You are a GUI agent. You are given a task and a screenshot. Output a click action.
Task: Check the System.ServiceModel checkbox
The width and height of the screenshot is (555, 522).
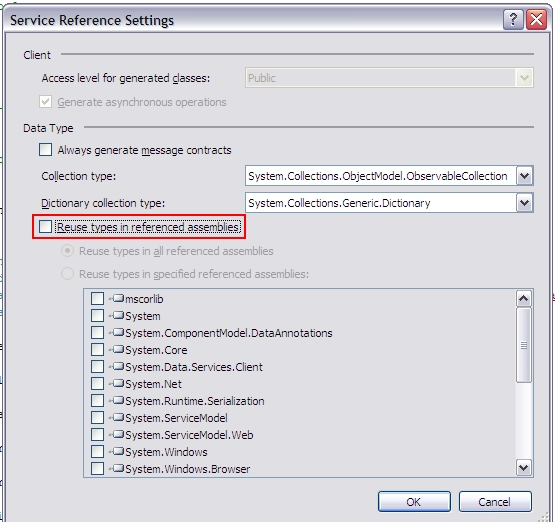pyautogui.click(x=97, y=417)
